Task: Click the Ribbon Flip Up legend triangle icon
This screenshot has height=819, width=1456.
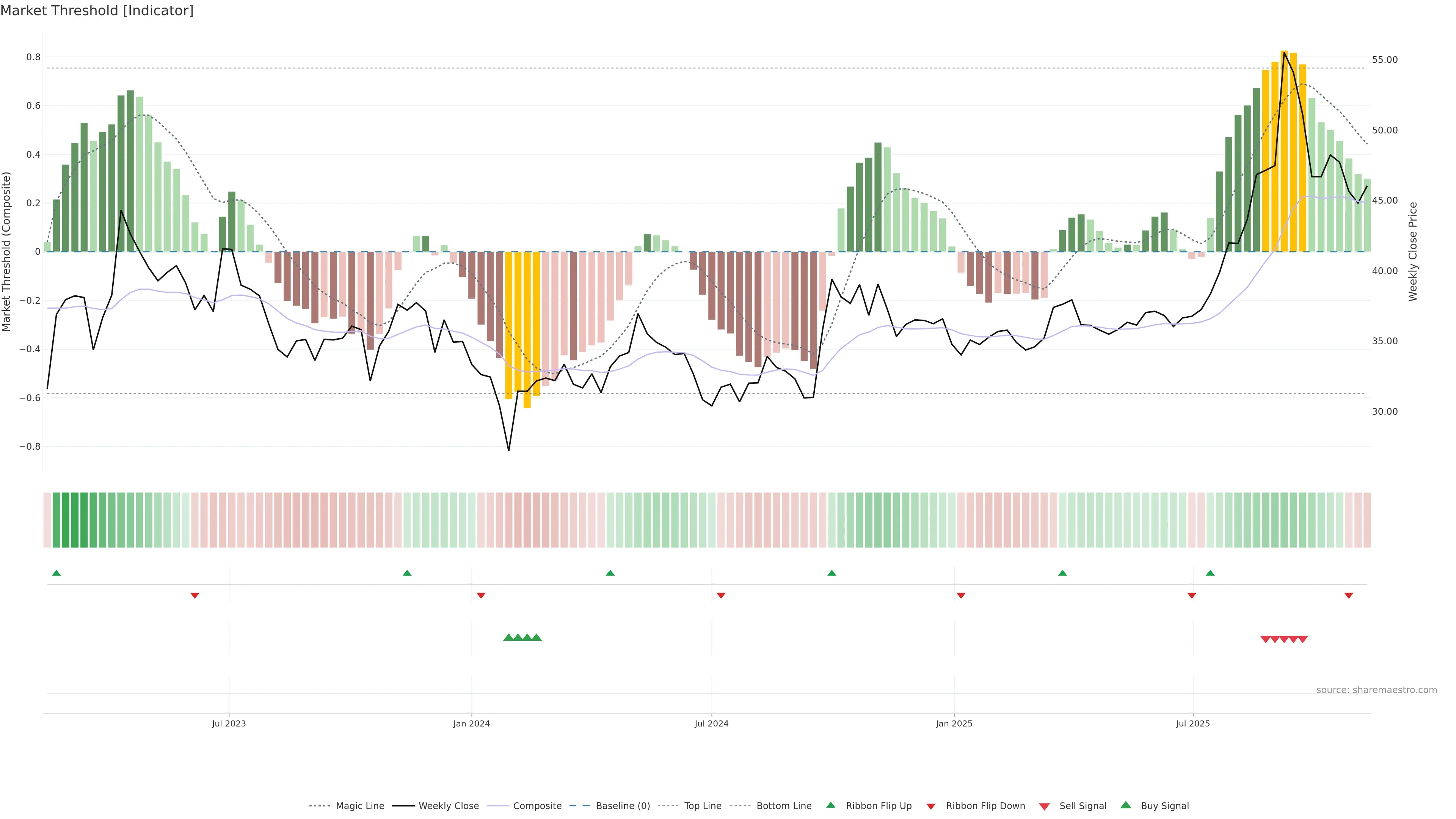Action: point(830,805)
